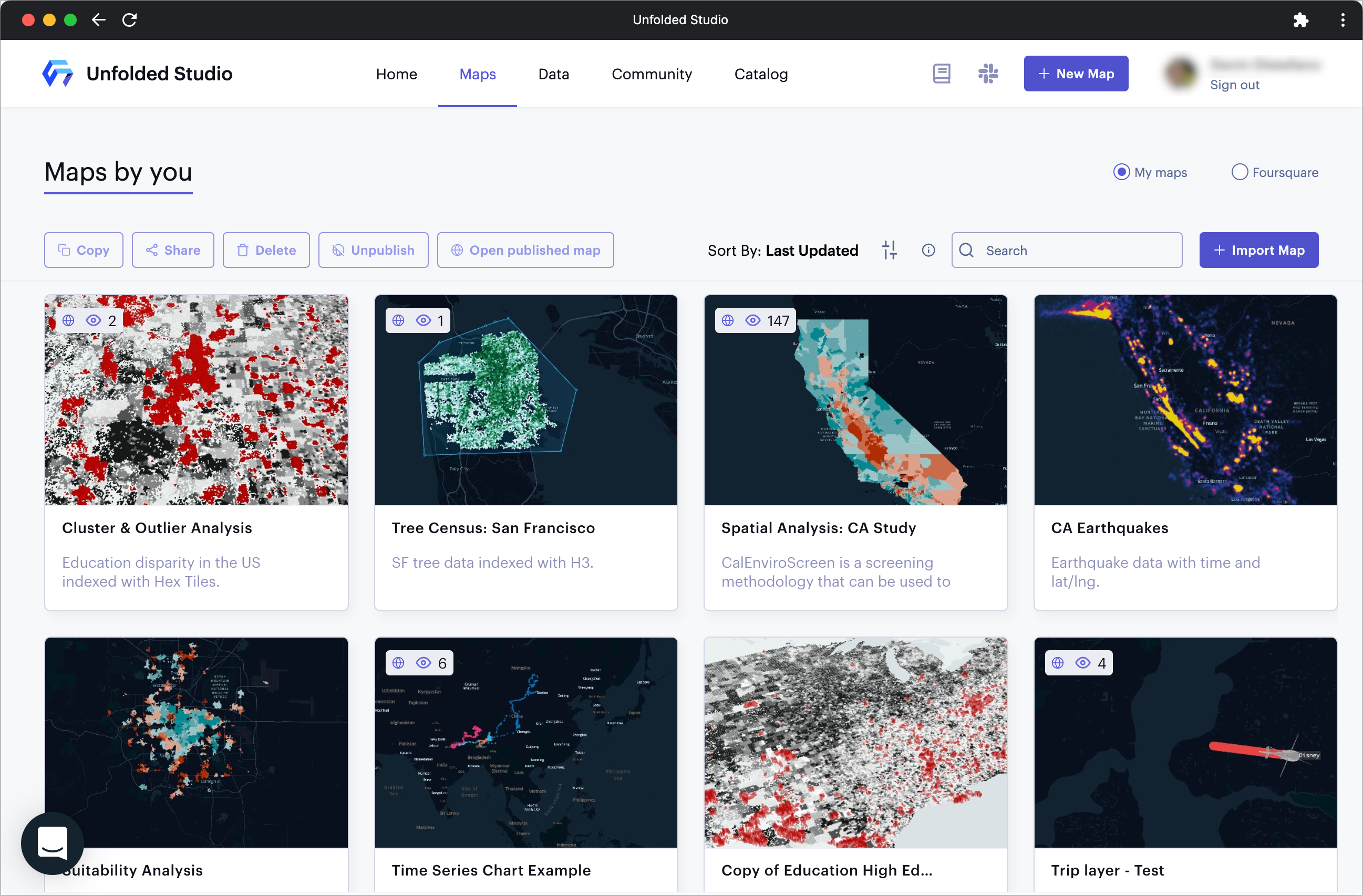Click 'SF tree data indexed with H3.' description
Viewport: 1363px width, 896px height.
click(492, 563)
